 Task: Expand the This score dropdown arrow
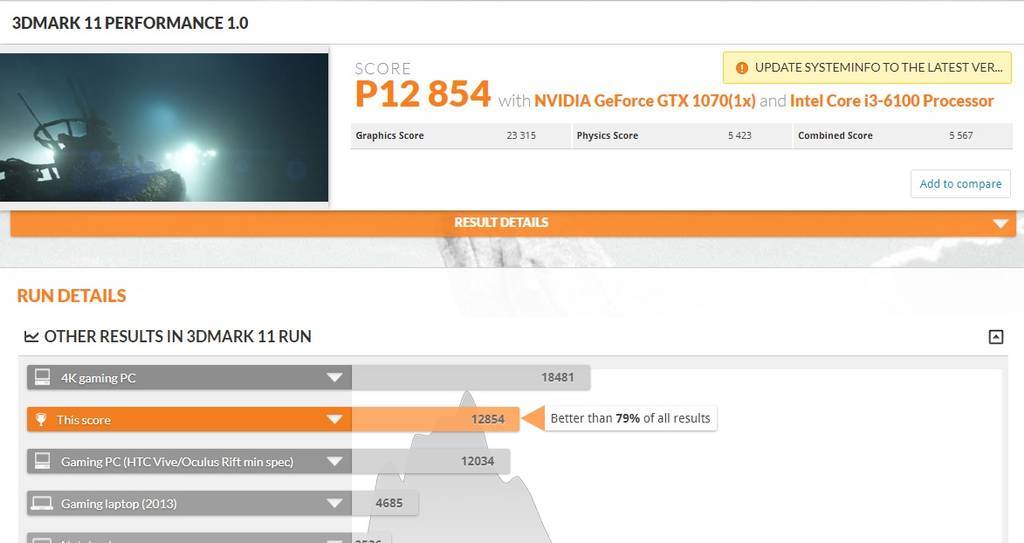(334, 420)
